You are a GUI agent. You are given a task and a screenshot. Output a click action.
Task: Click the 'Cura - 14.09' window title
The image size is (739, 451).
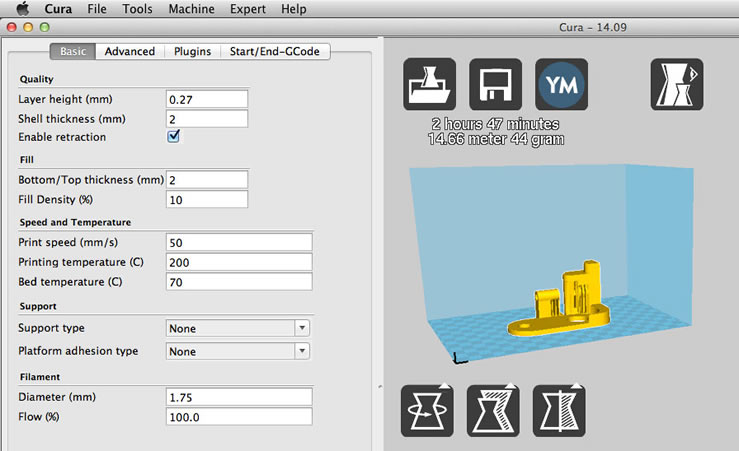[x=592, y=27]
